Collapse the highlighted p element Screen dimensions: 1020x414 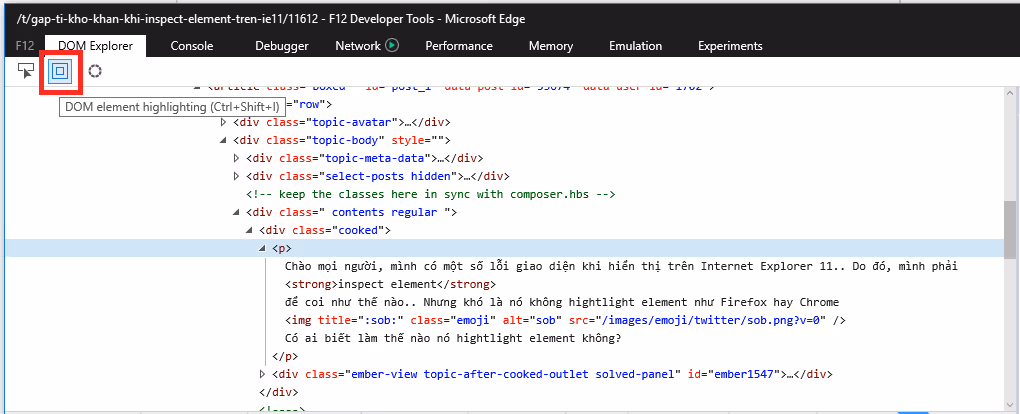(x=263, y=248)
